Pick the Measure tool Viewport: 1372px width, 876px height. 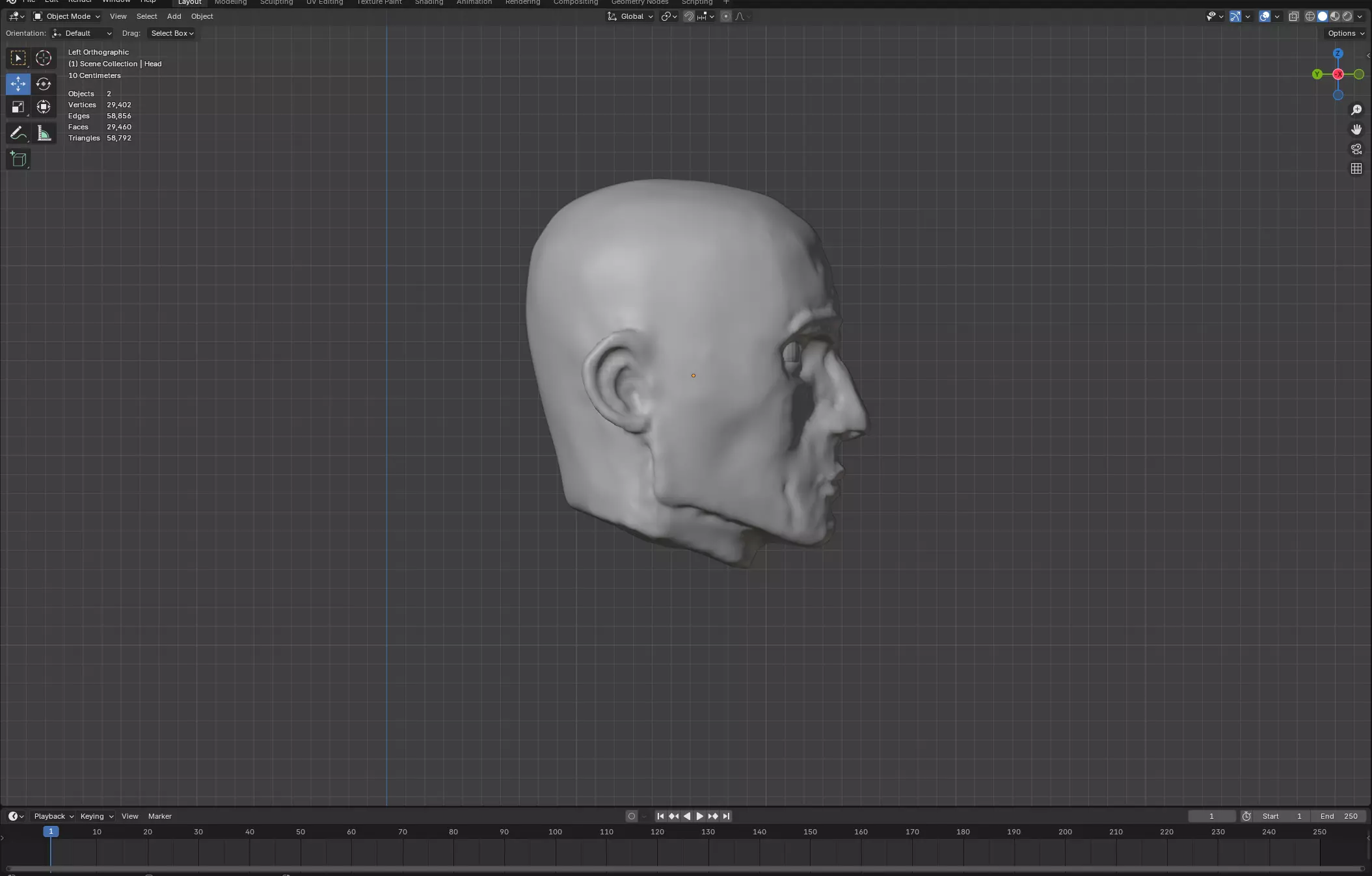click(44, 133)
